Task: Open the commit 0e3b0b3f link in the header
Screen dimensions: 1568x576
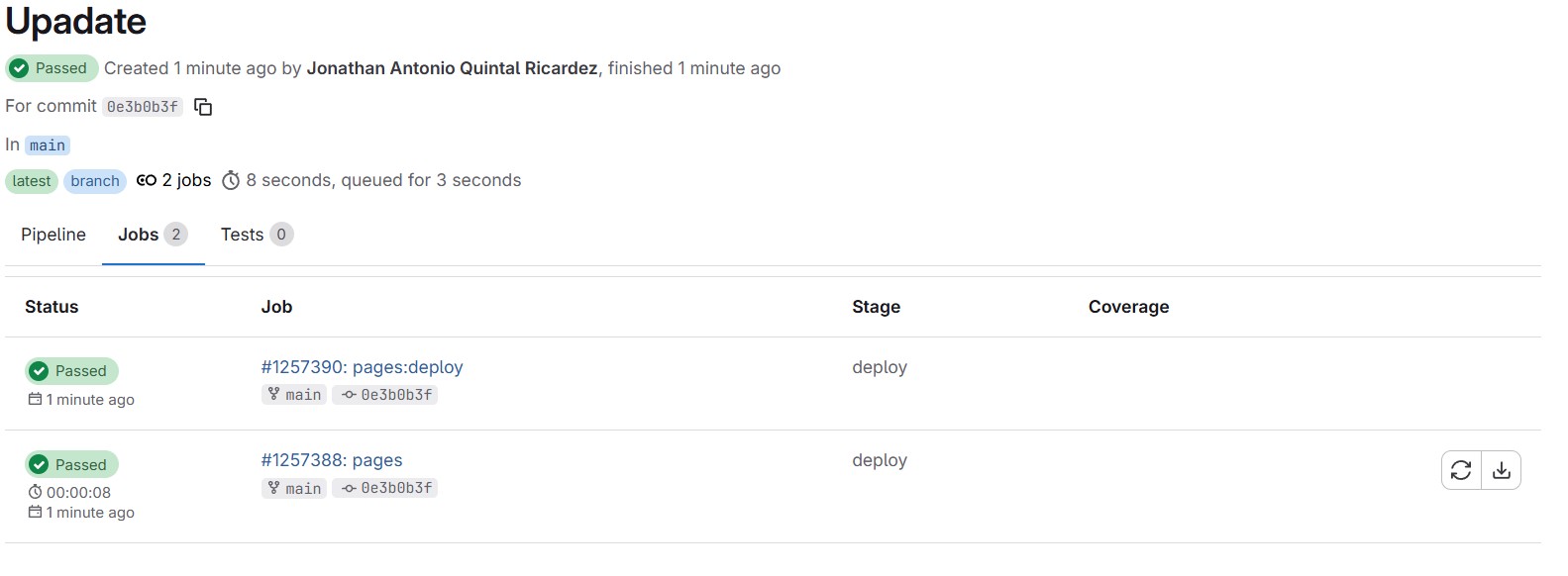Action: [143, 107]
